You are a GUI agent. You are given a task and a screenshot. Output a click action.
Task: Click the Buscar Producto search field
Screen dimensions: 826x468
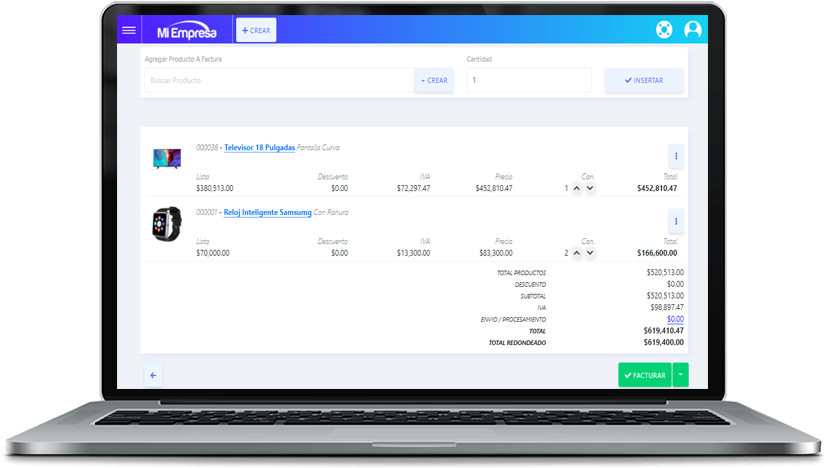pos(278,80)
